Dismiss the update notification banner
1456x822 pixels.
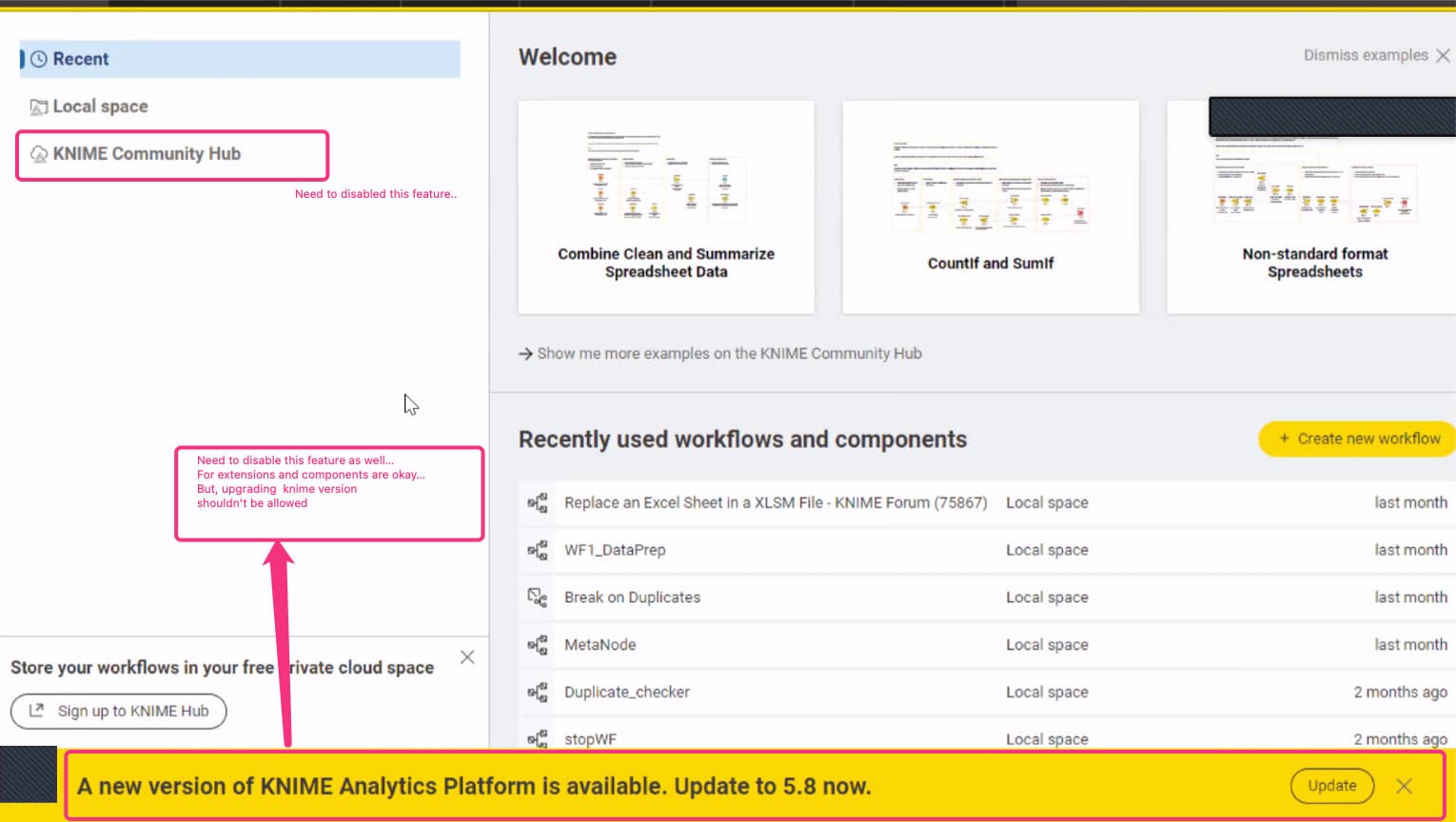(x=1404, y=786)
